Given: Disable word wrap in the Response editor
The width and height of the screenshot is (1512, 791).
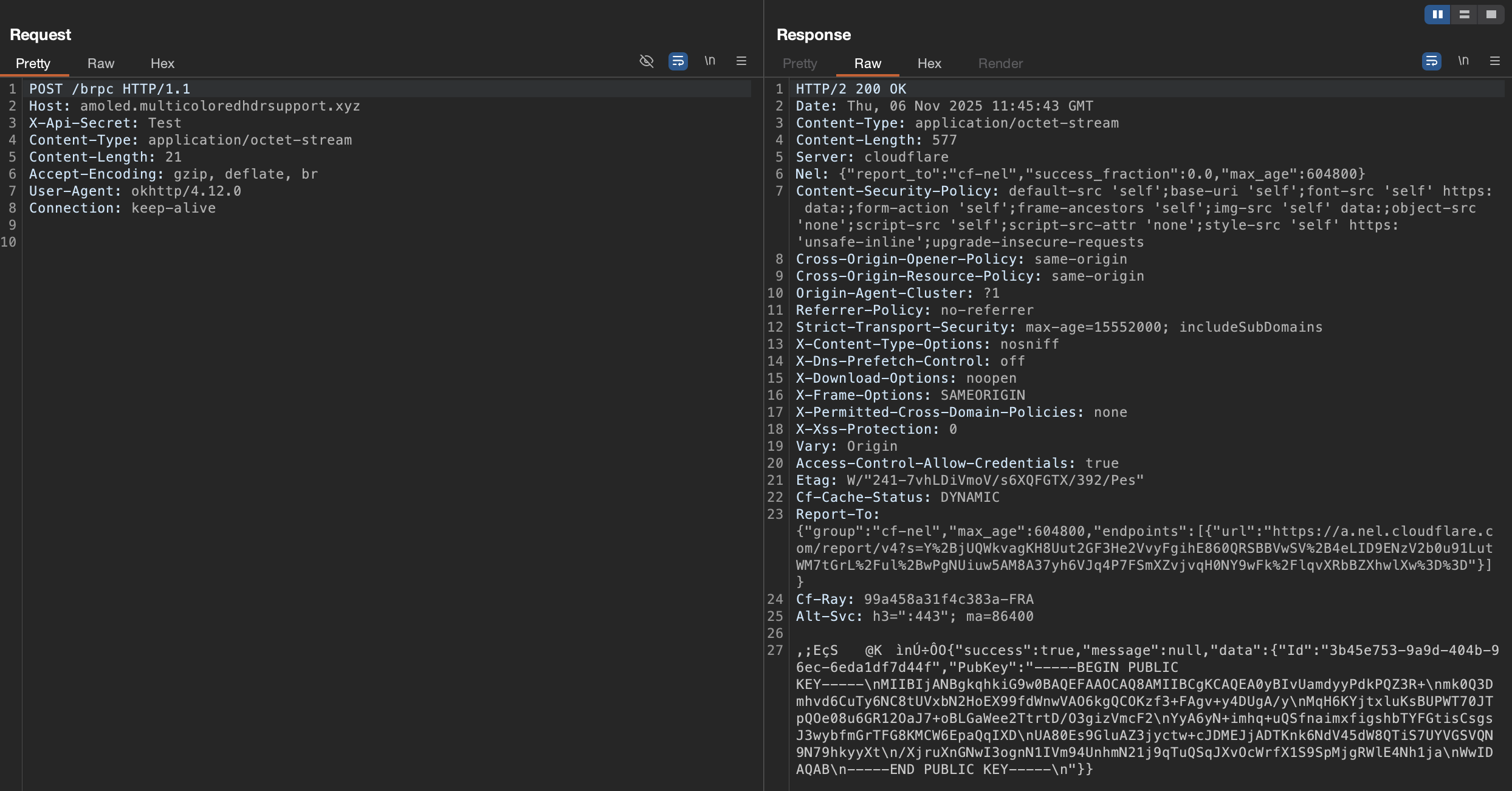Looking at the screenshot, I should tap(1431, 61).
